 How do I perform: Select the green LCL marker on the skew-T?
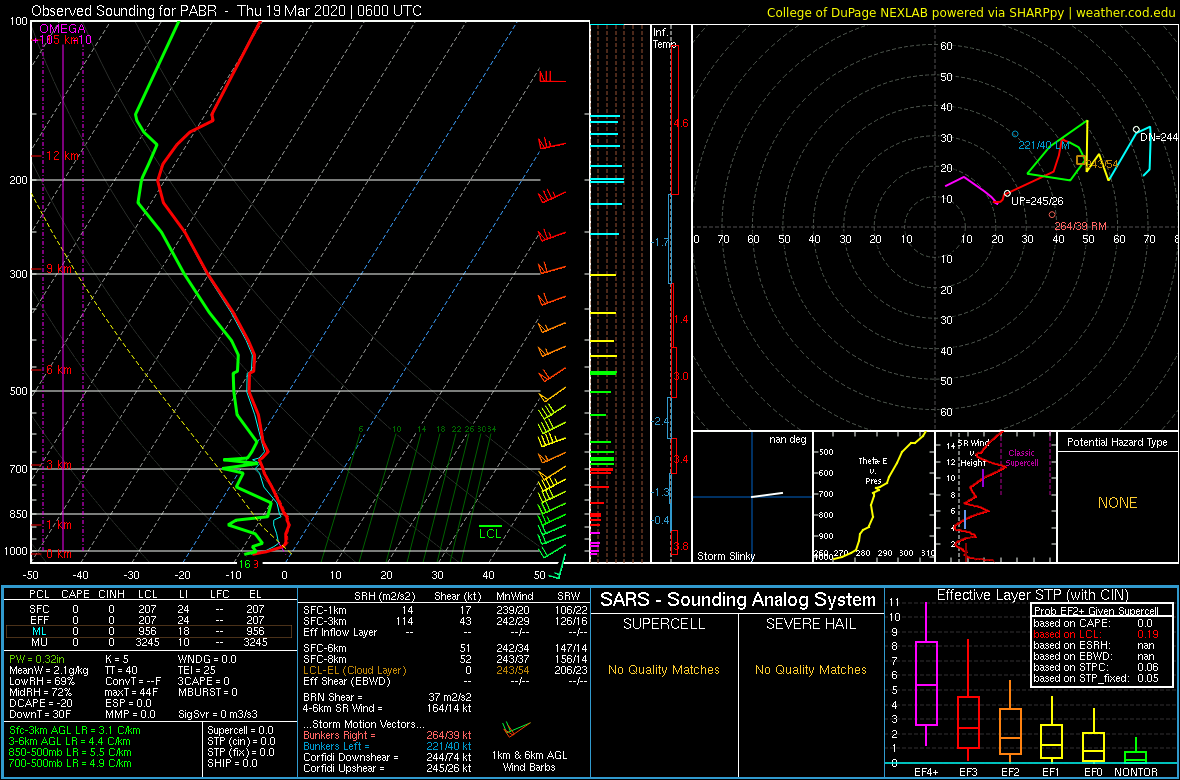coord(490,532)
